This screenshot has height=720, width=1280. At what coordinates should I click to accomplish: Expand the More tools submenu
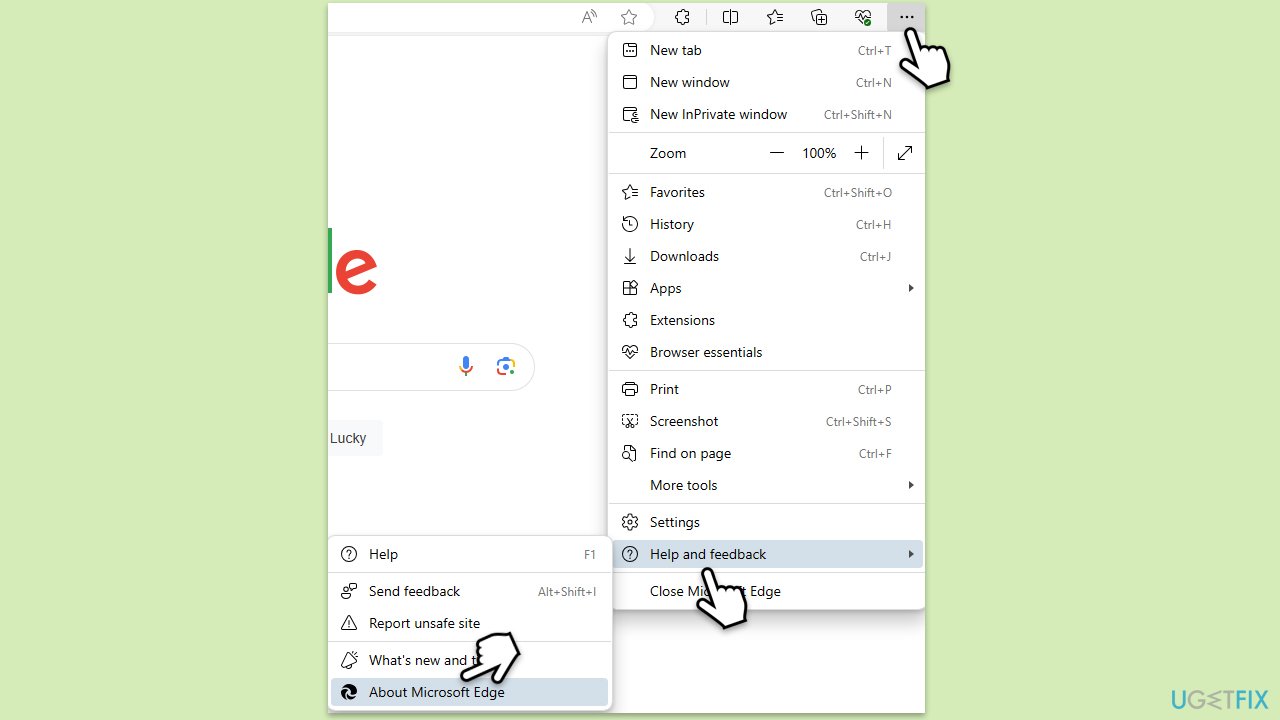point(766,485)
